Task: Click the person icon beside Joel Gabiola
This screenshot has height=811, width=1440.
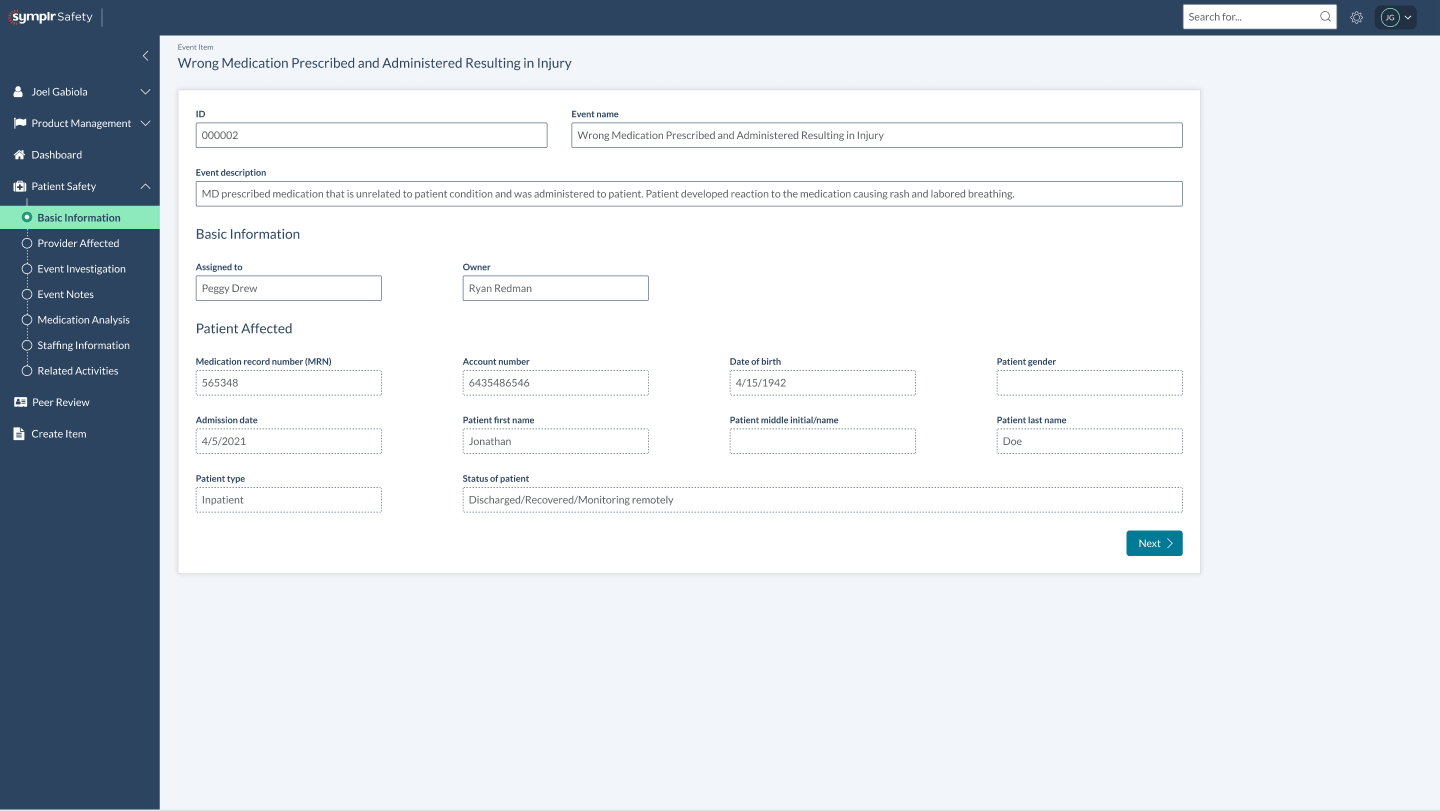Action: [18, 92]
